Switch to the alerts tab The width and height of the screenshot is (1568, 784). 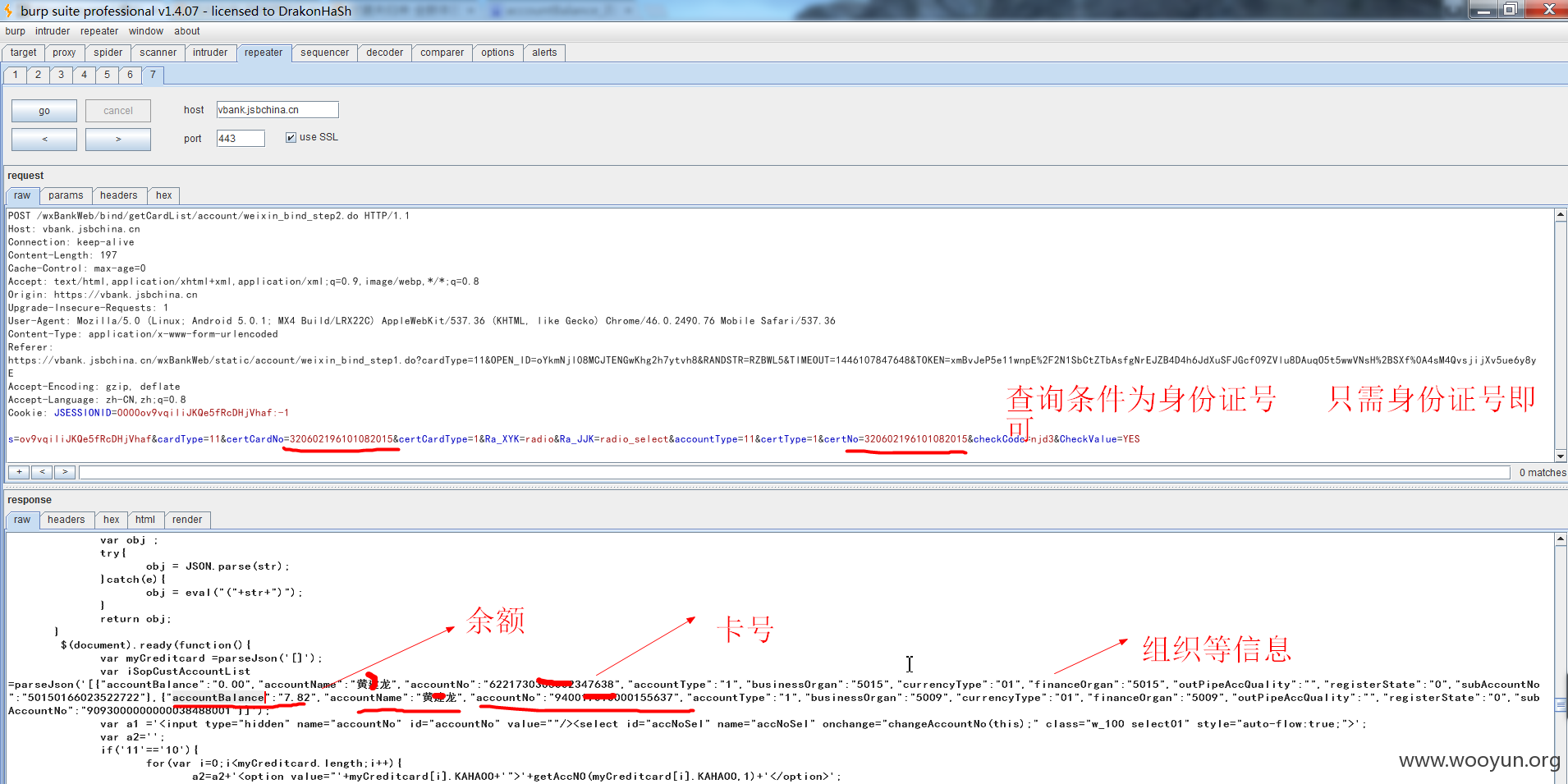(544, 53)
